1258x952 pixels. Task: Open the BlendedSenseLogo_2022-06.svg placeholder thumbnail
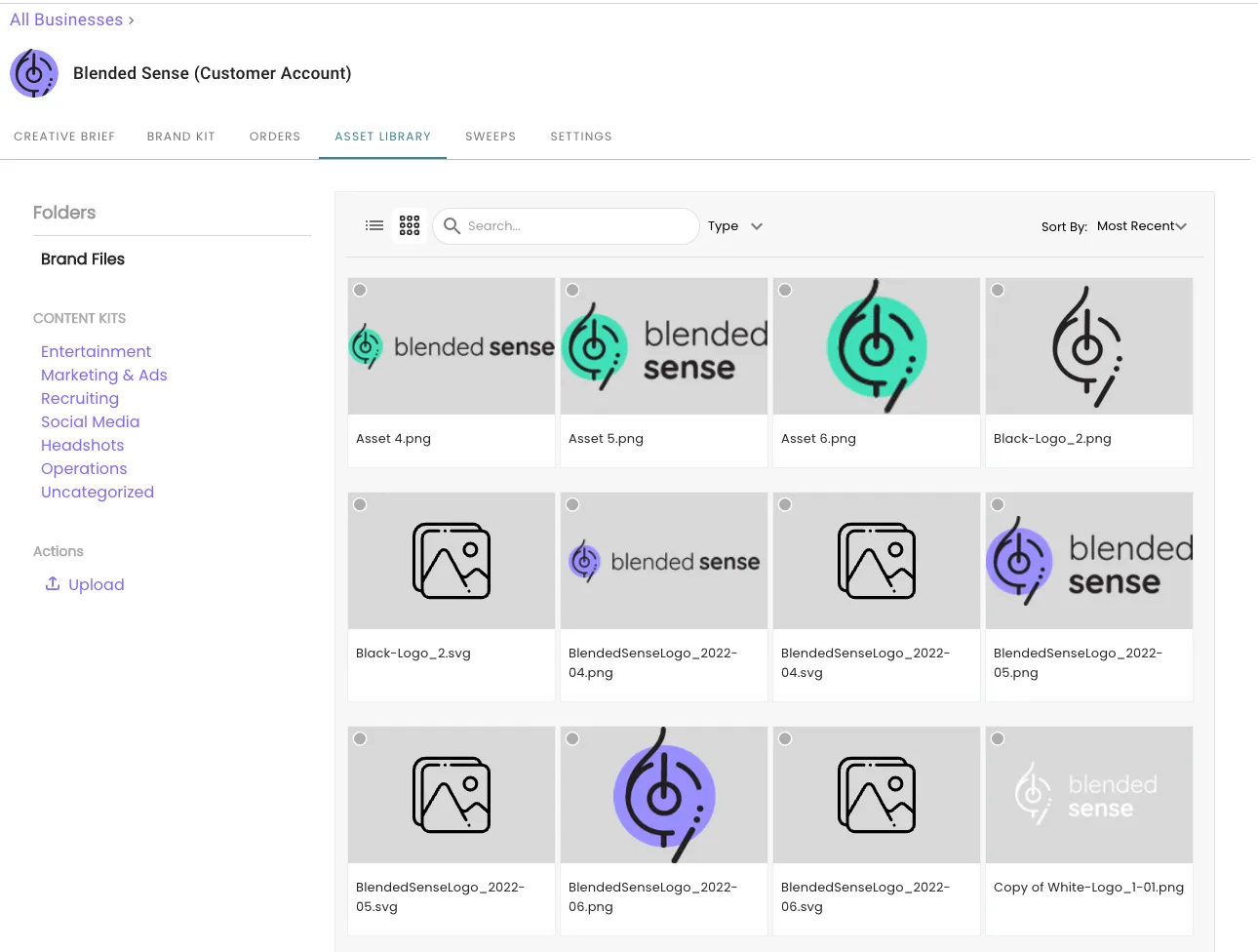coord(877,795)
